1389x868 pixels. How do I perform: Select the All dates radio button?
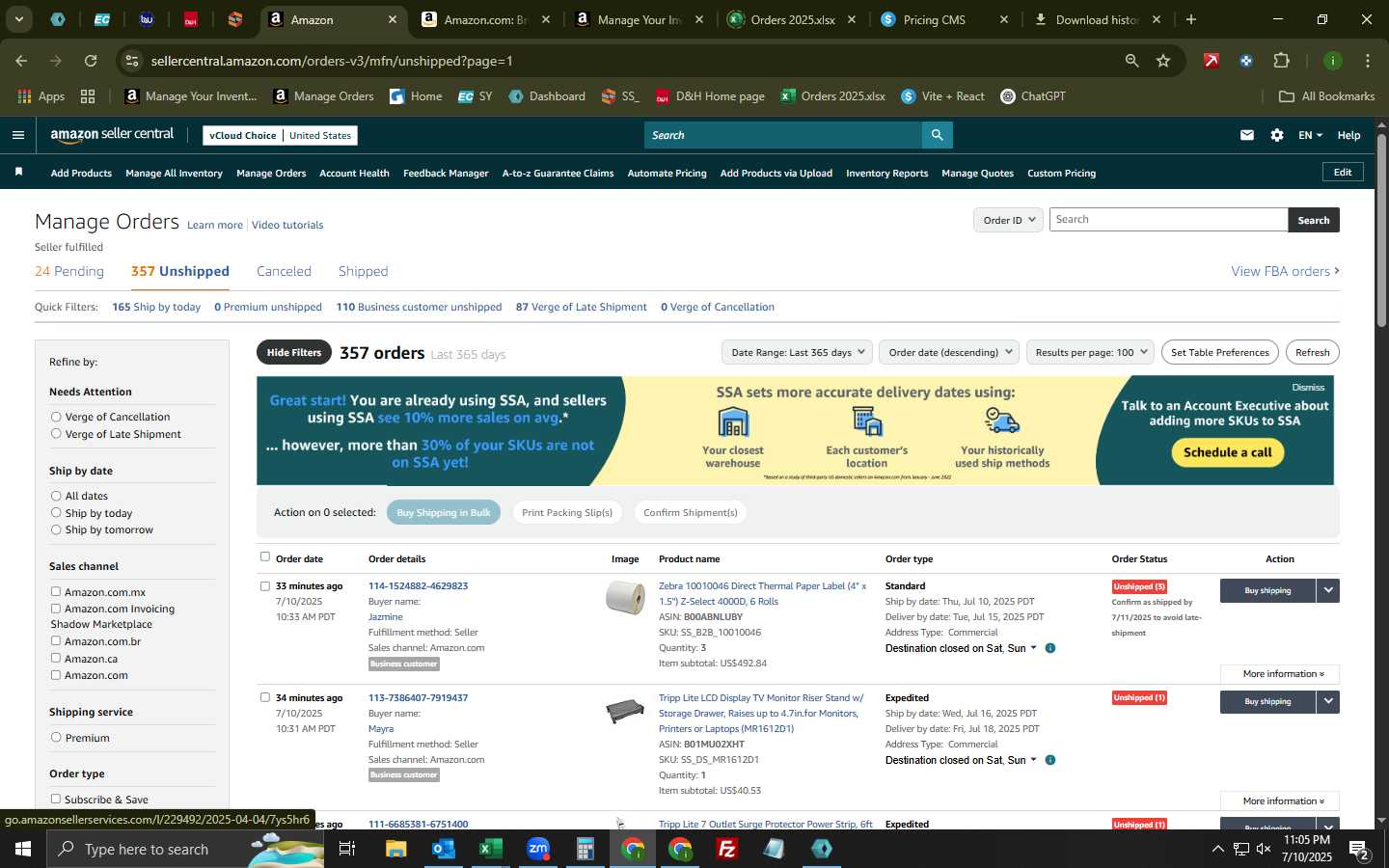coord(56,496)
